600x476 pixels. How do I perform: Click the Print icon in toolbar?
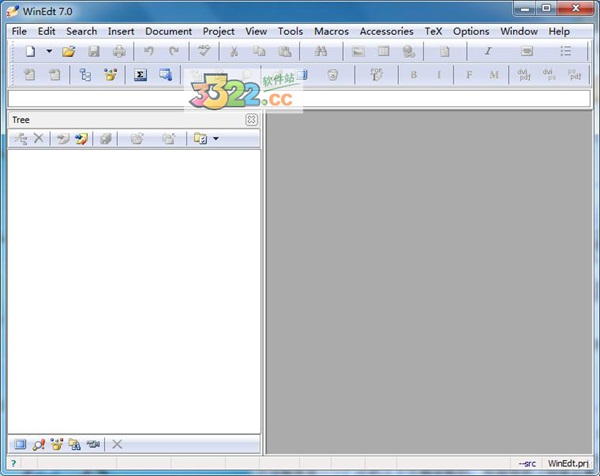click(x=119, y=51)
